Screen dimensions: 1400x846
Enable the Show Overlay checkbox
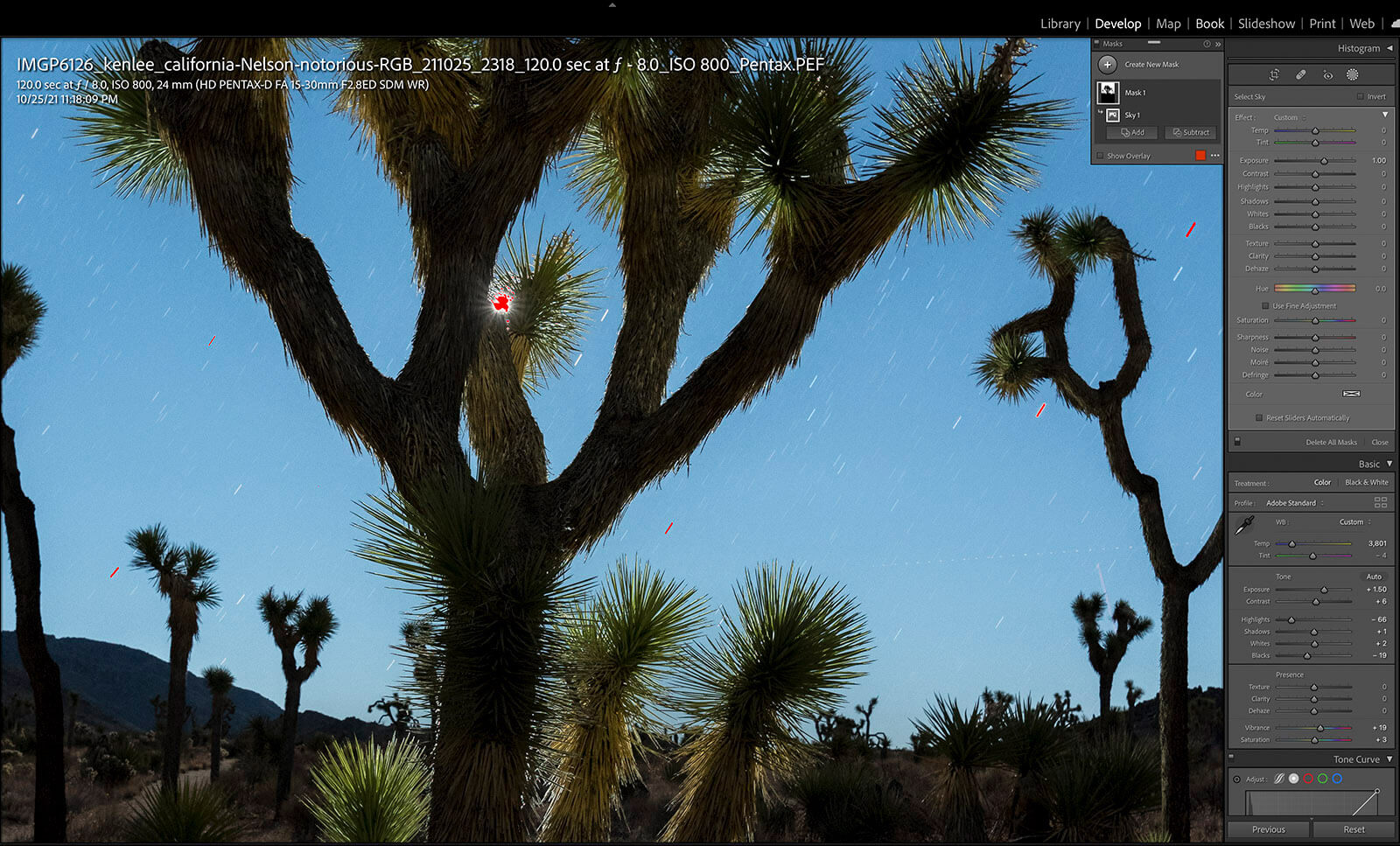(1101, 157)
